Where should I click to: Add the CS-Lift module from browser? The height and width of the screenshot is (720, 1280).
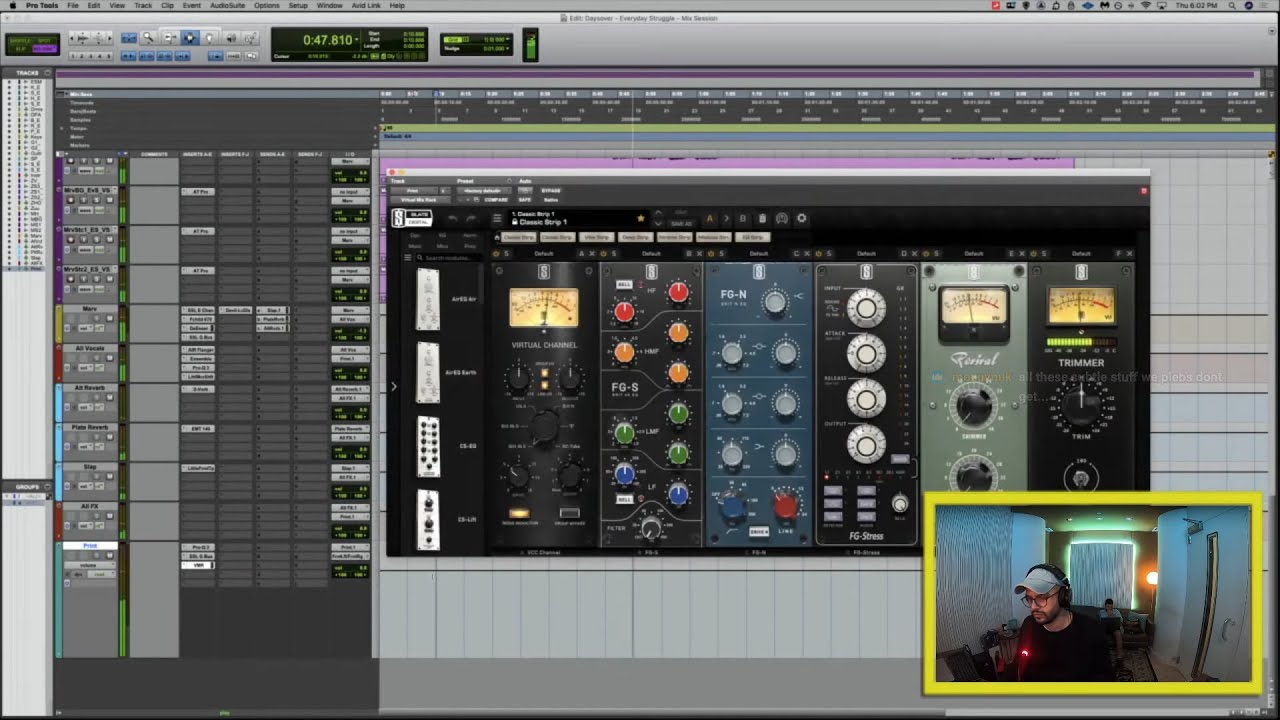pos(428,520)
